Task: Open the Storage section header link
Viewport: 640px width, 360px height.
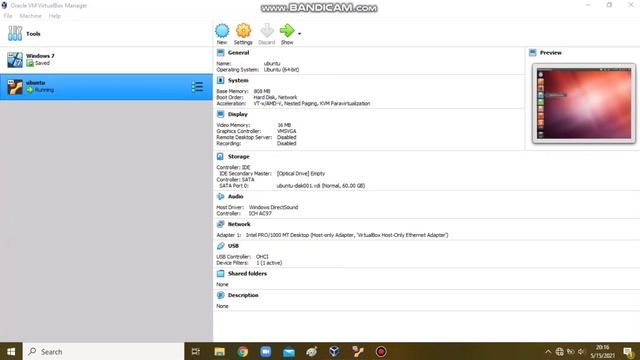Action: tap(238, 156)
